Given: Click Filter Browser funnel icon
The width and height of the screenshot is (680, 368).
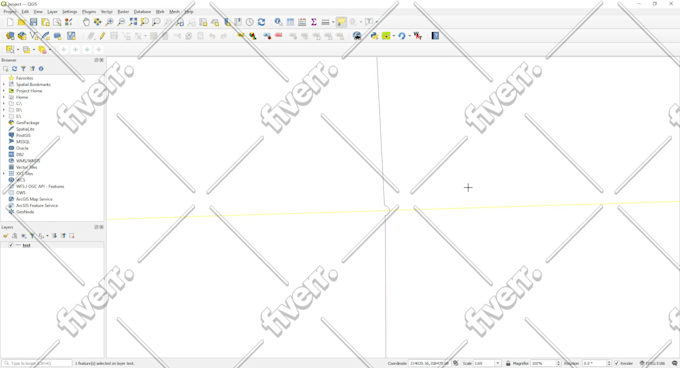Looking at the screenshot, I should tap(23, 68).
